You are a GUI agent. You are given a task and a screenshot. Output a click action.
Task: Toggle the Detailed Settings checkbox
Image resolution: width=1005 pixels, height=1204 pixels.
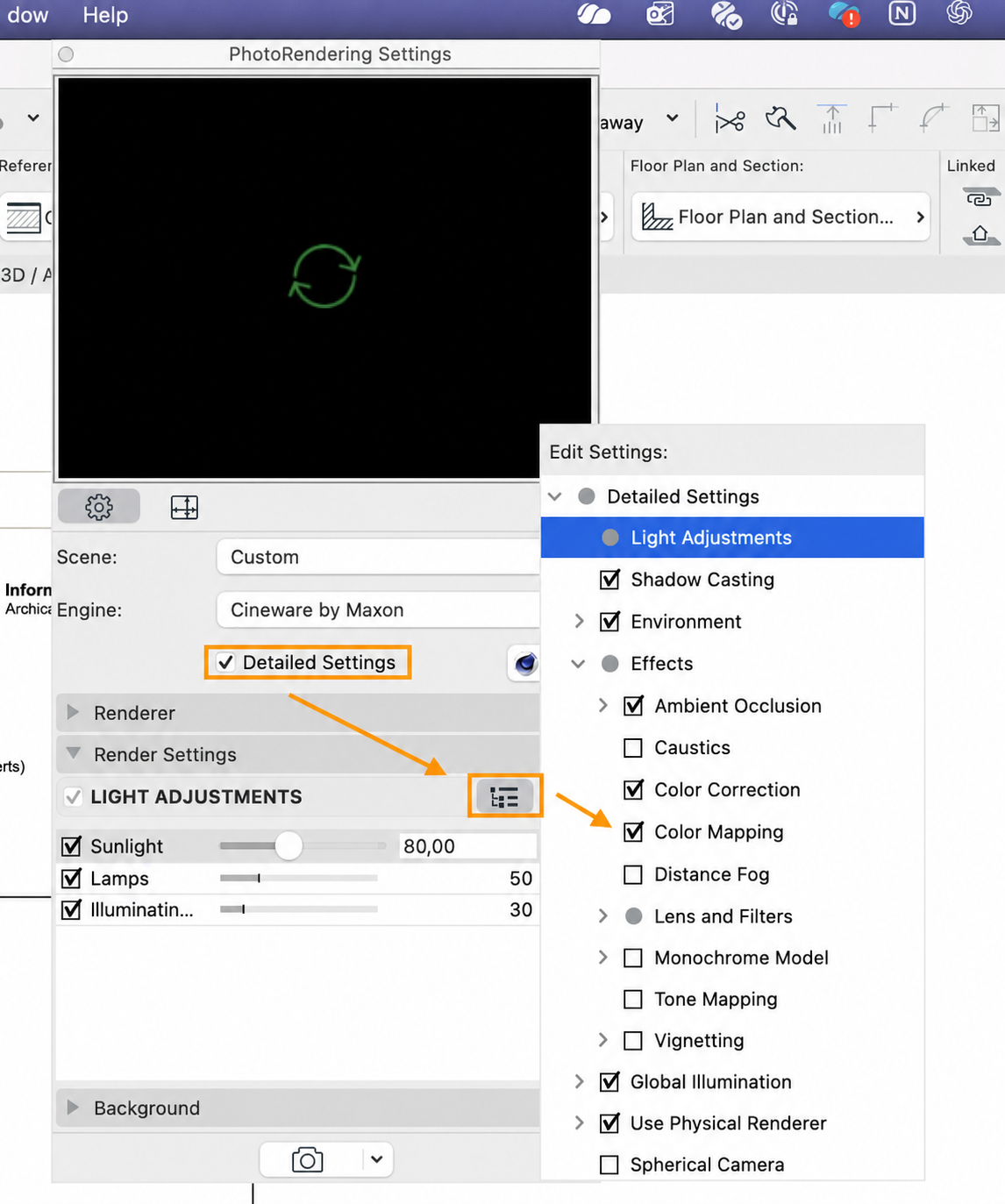pos(226,663)
